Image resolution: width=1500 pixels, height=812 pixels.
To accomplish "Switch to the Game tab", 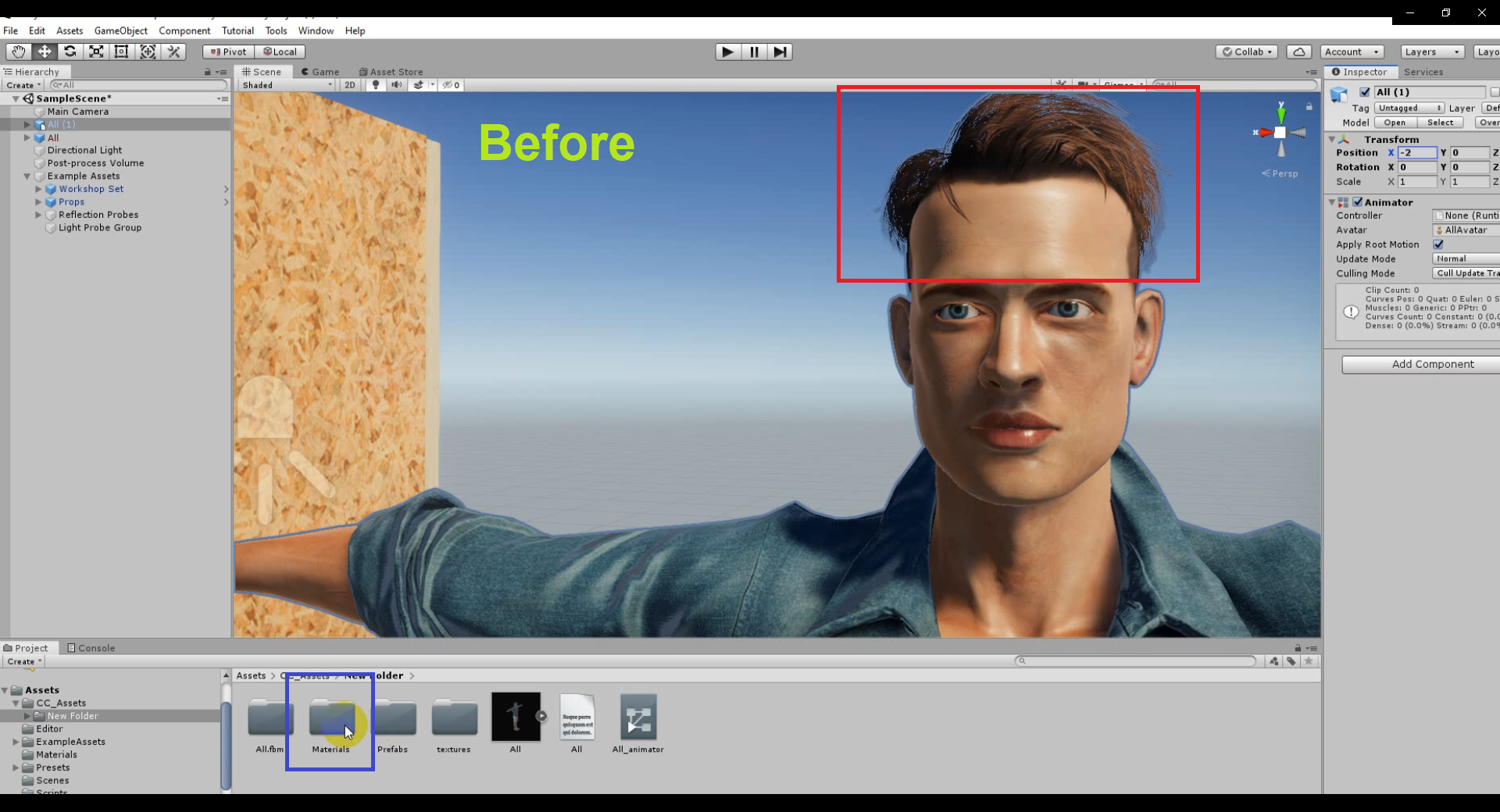I will [x=320, y=72].
